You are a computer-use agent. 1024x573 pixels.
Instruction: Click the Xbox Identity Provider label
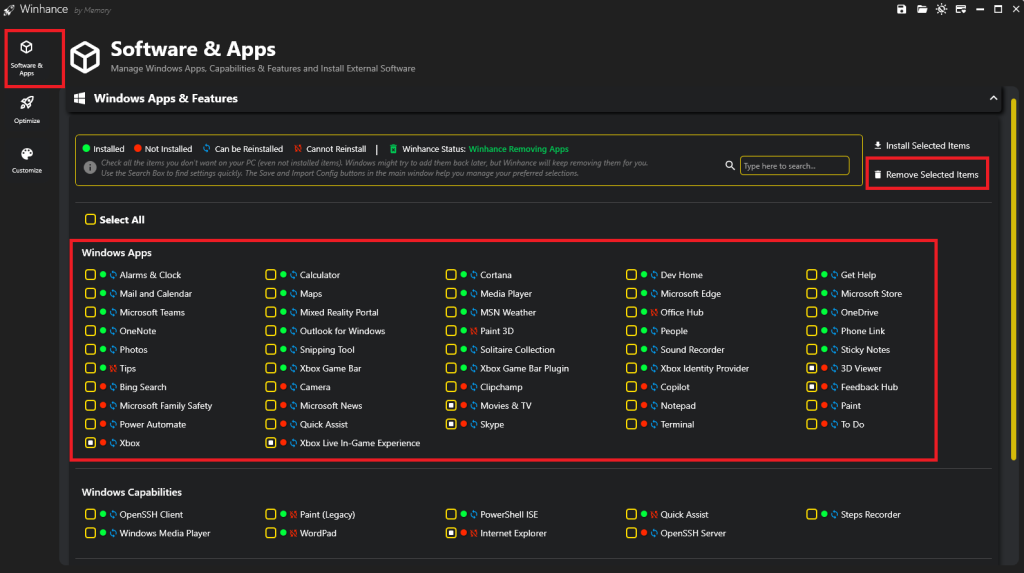coord(705,368)
